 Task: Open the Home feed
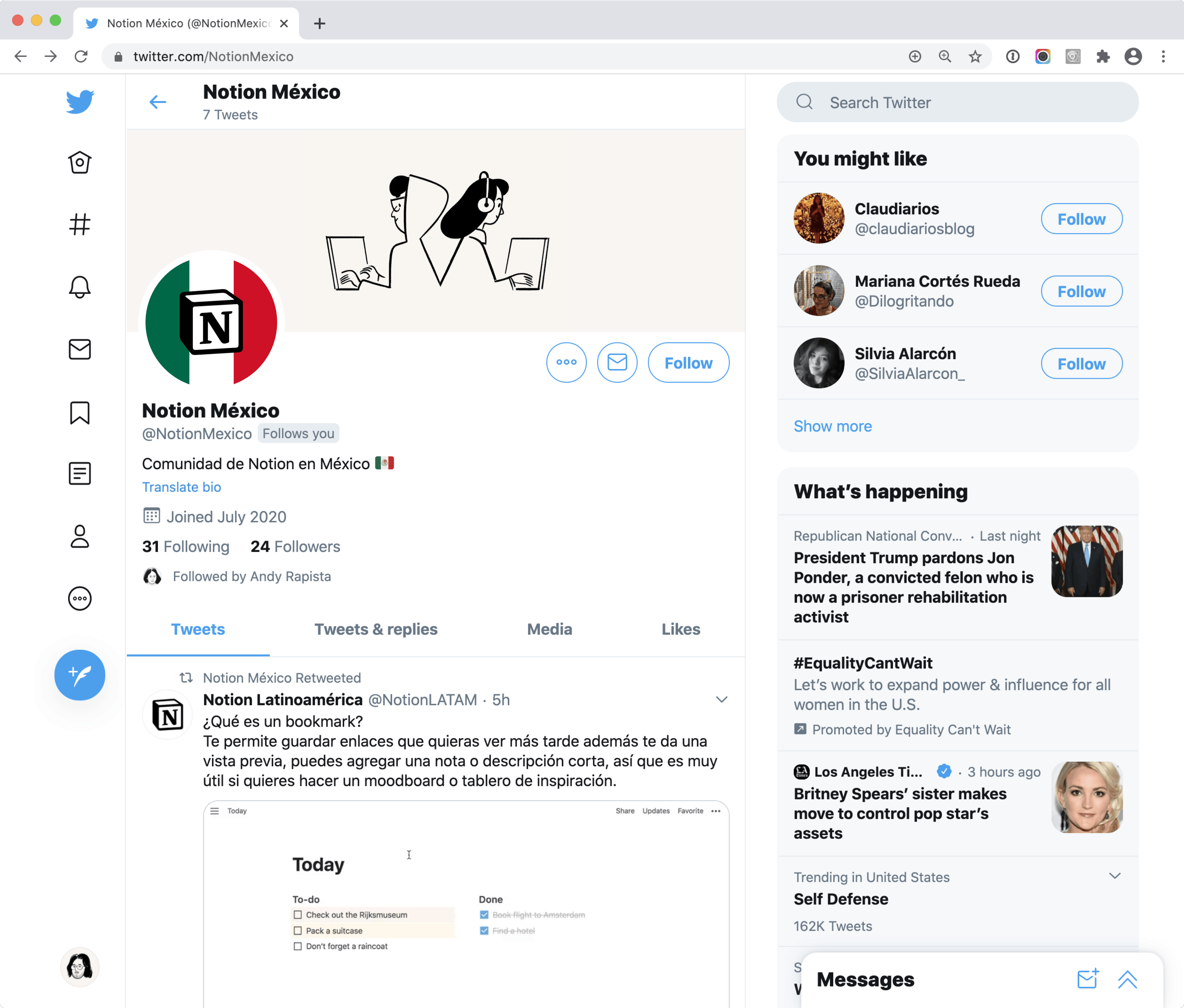point(79,162)
